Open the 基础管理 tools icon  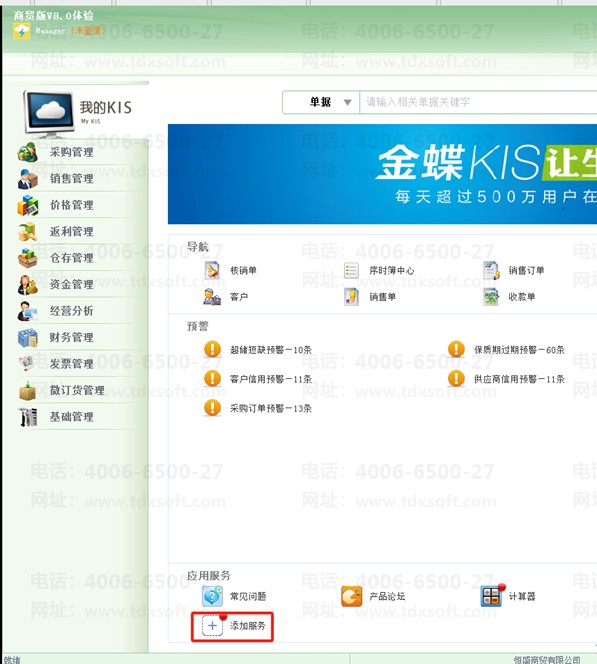(x=28, y=417)
